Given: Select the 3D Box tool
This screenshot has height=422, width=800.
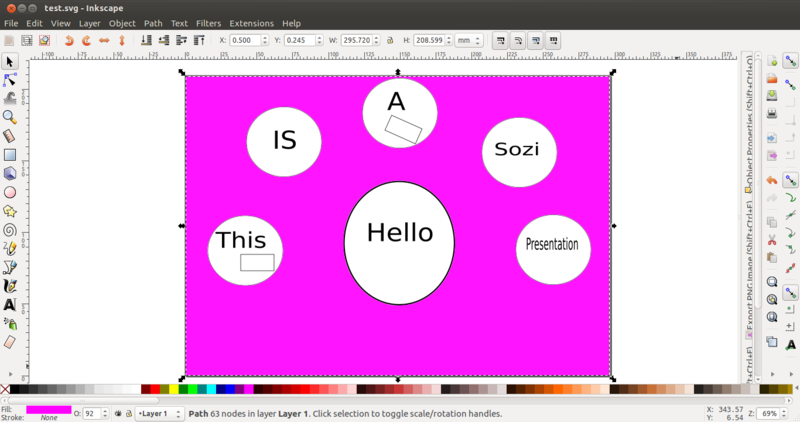Looking at the screenshot, I should point(10,173).
